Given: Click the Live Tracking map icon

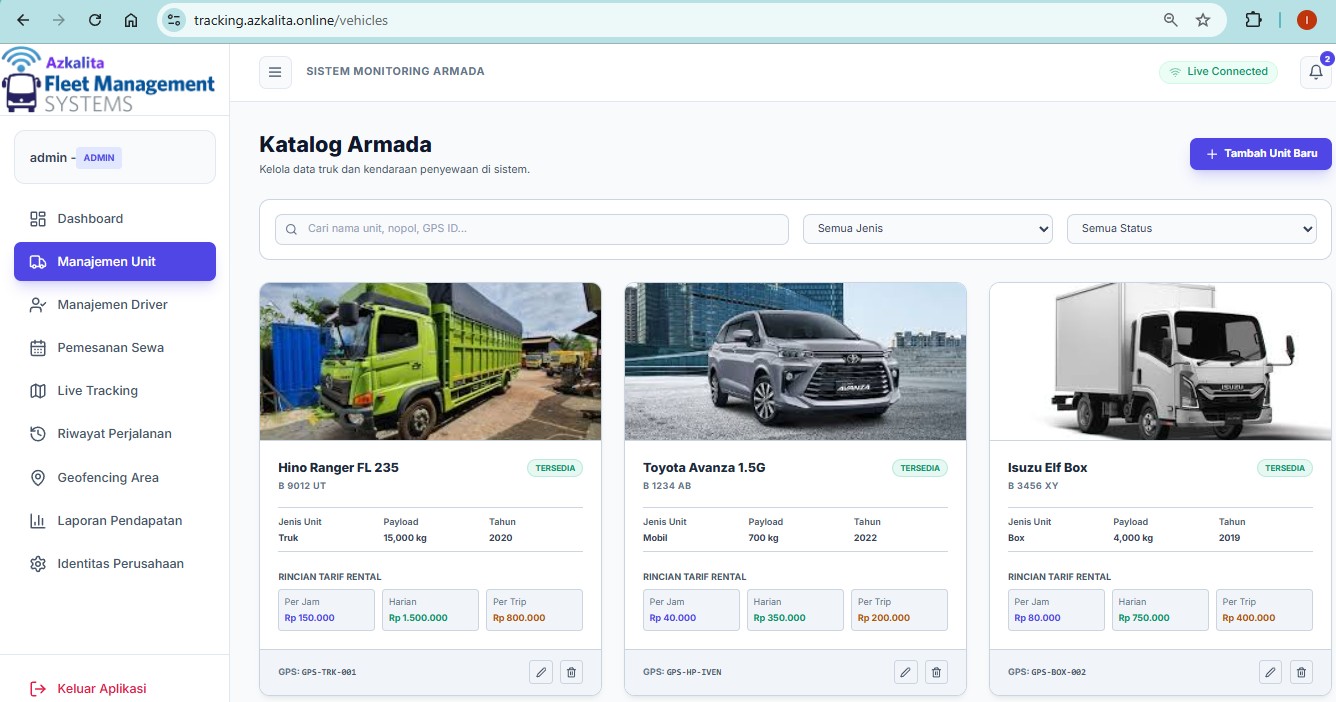Looking at the screenshot, I should point(38,391).
